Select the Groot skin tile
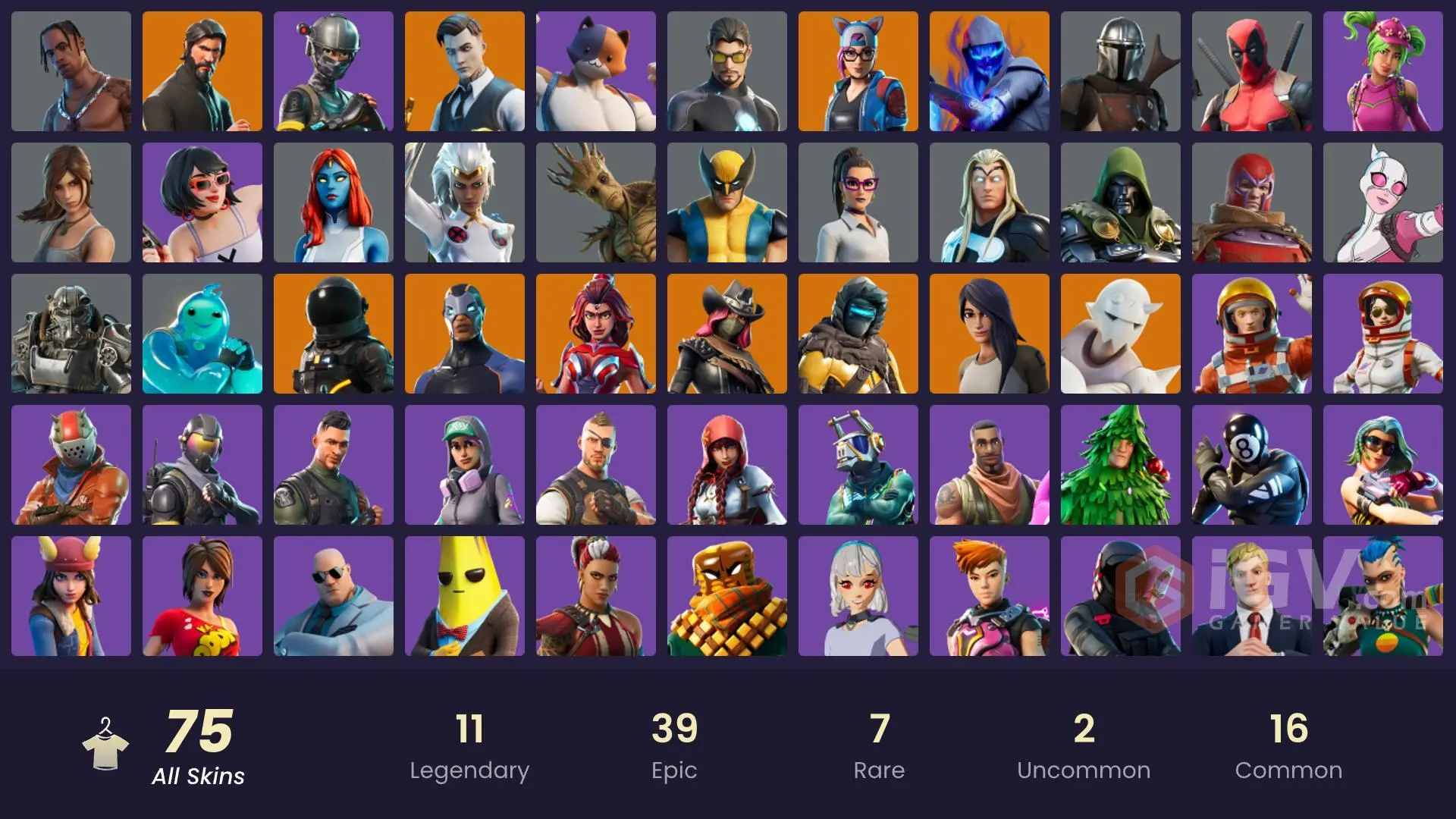The image size is (1456, 819). click(596, 202)
